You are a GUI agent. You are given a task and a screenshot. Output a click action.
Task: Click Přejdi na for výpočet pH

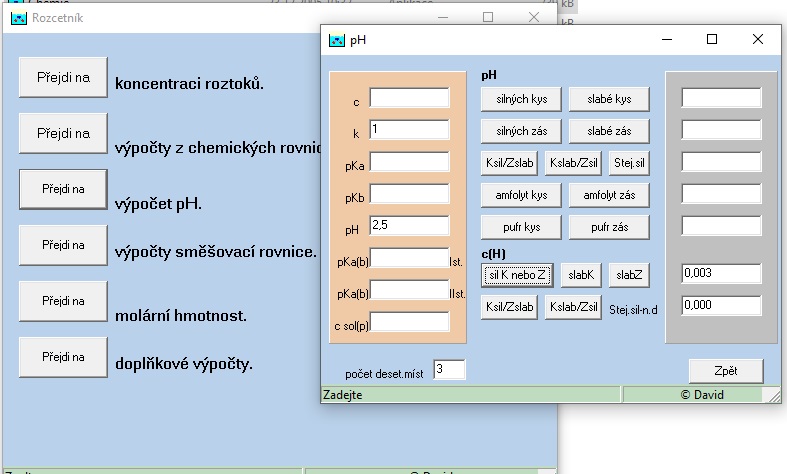coord(63,189)
